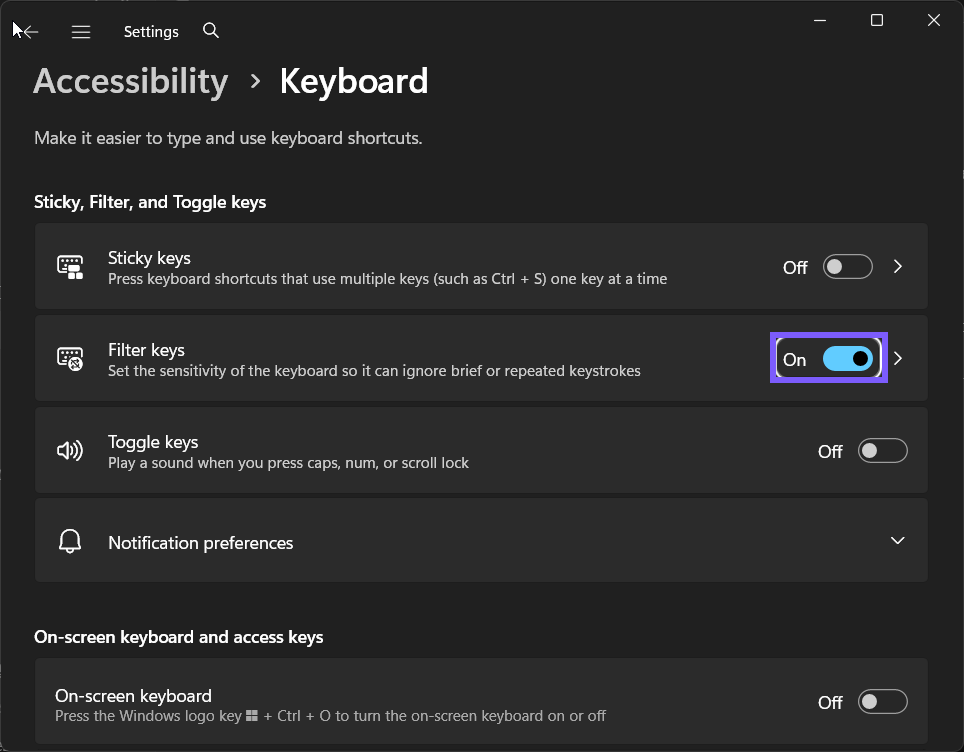This screenshot has height=752, width=964.
Task: Enable the Toggle keys switch
Action: (882, 451)
